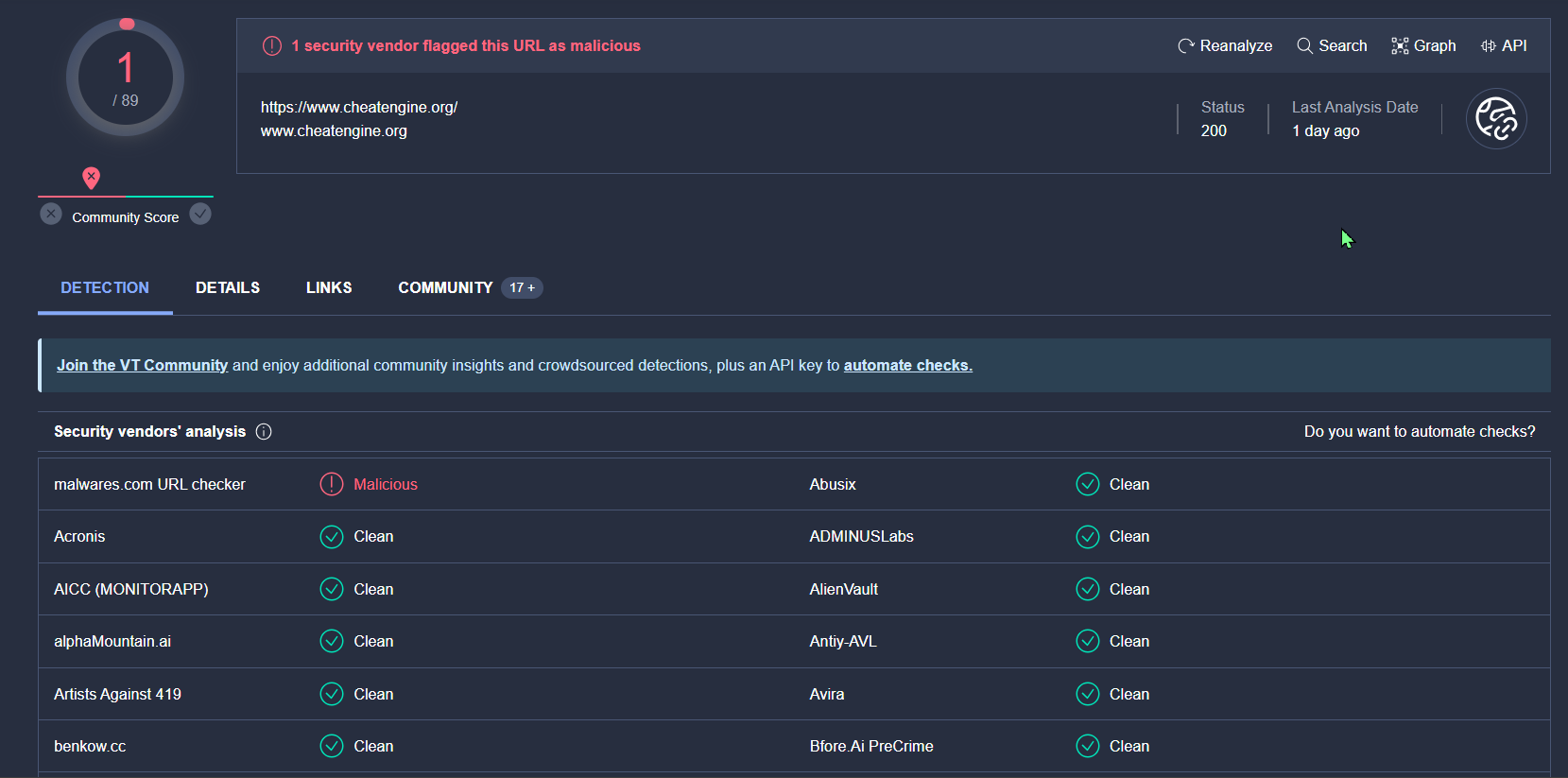Image resolution: width=1568 pixels, height=778 pixels.
Task: Click the red Malicious alert icon
Action: (332, 484)
